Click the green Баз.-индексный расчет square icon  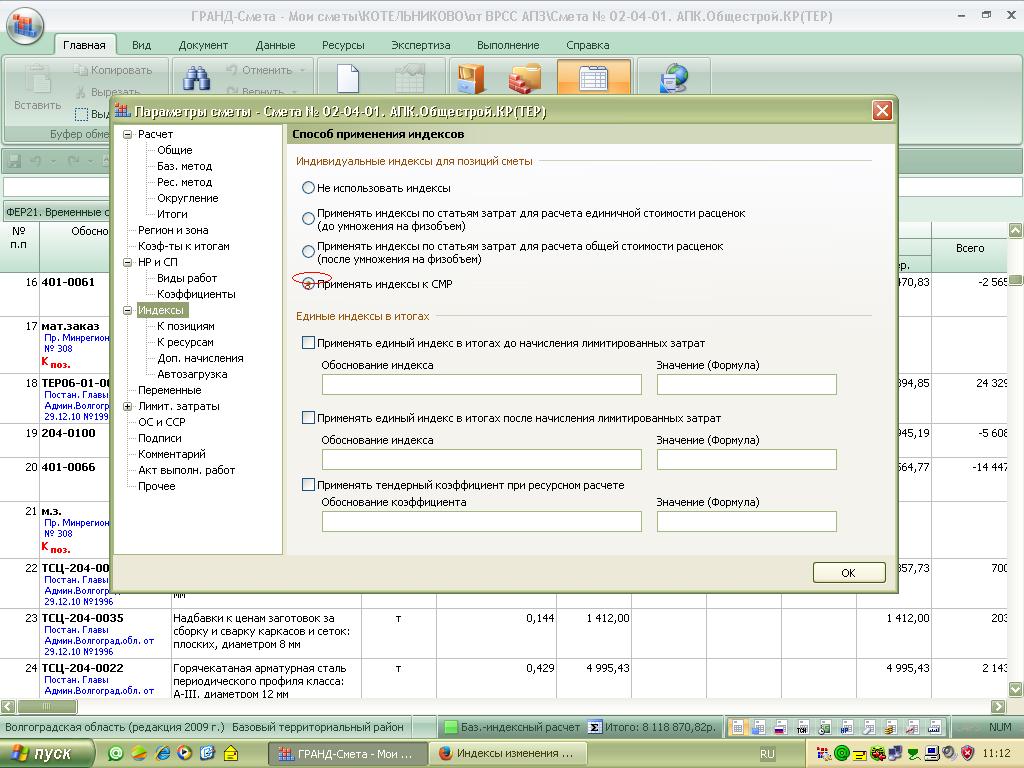coord(451,727)
